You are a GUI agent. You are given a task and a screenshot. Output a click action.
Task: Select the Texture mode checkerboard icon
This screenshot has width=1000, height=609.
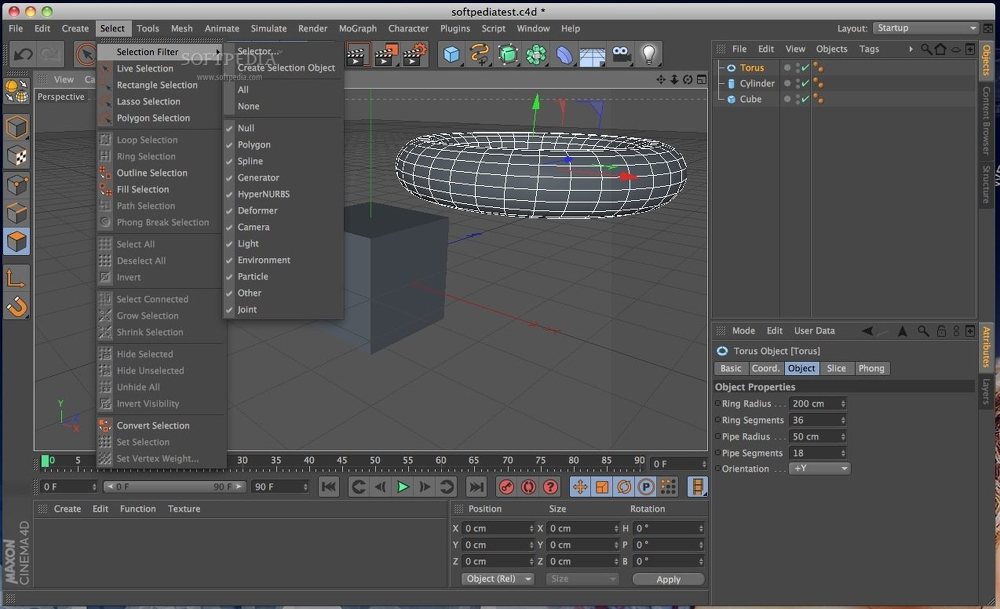(17, 156)
